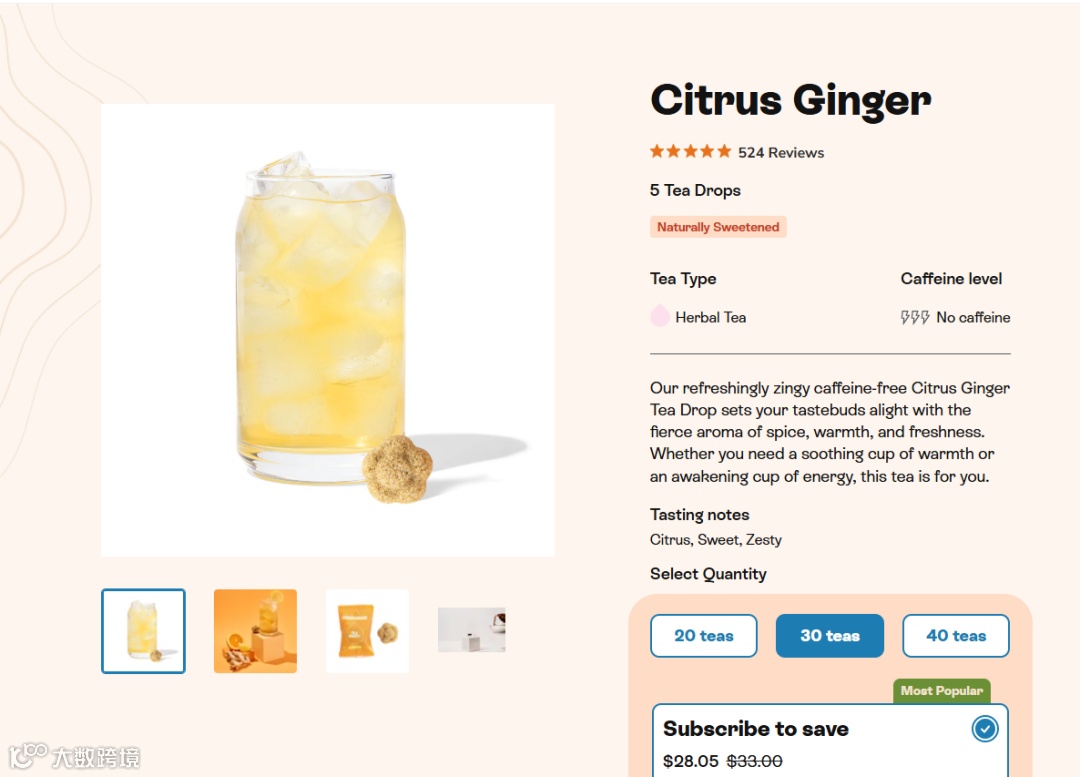This screenshot has height=777, width=1080.
Task: Click the Most Popular badge
Action: tap(942, 691)
